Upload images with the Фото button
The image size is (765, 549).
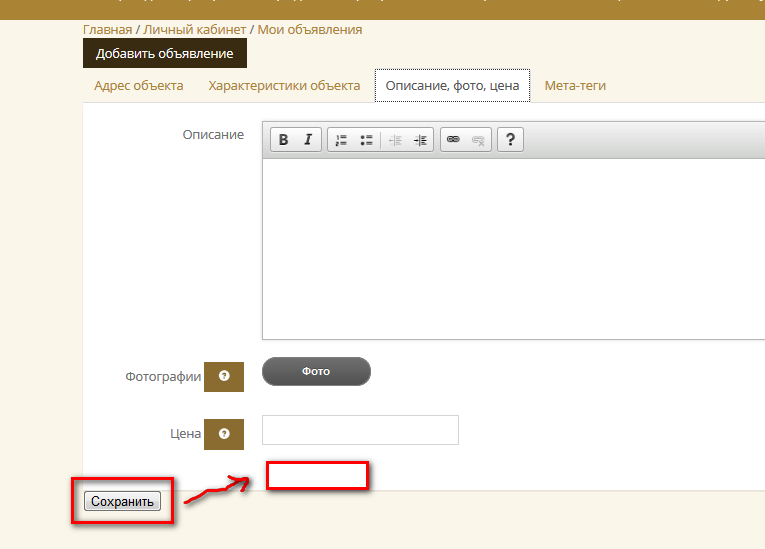tap(316, 371)
